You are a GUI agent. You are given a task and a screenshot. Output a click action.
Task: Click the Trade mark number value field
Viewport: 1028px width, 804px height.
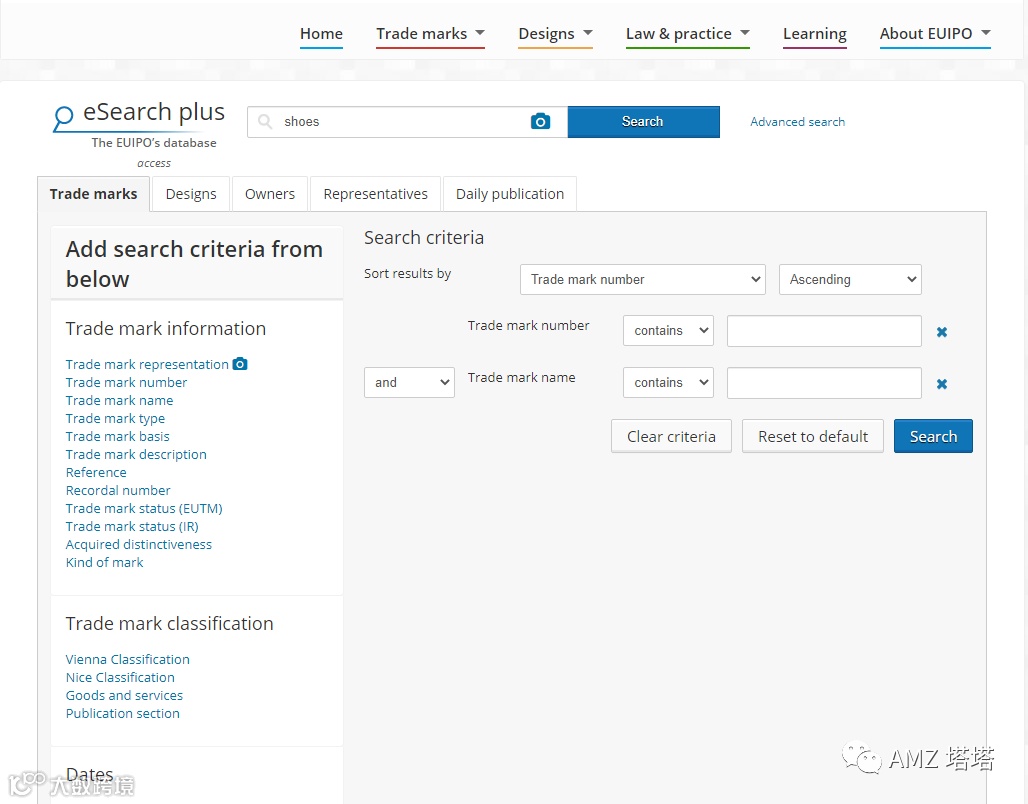tap(823, 331)
